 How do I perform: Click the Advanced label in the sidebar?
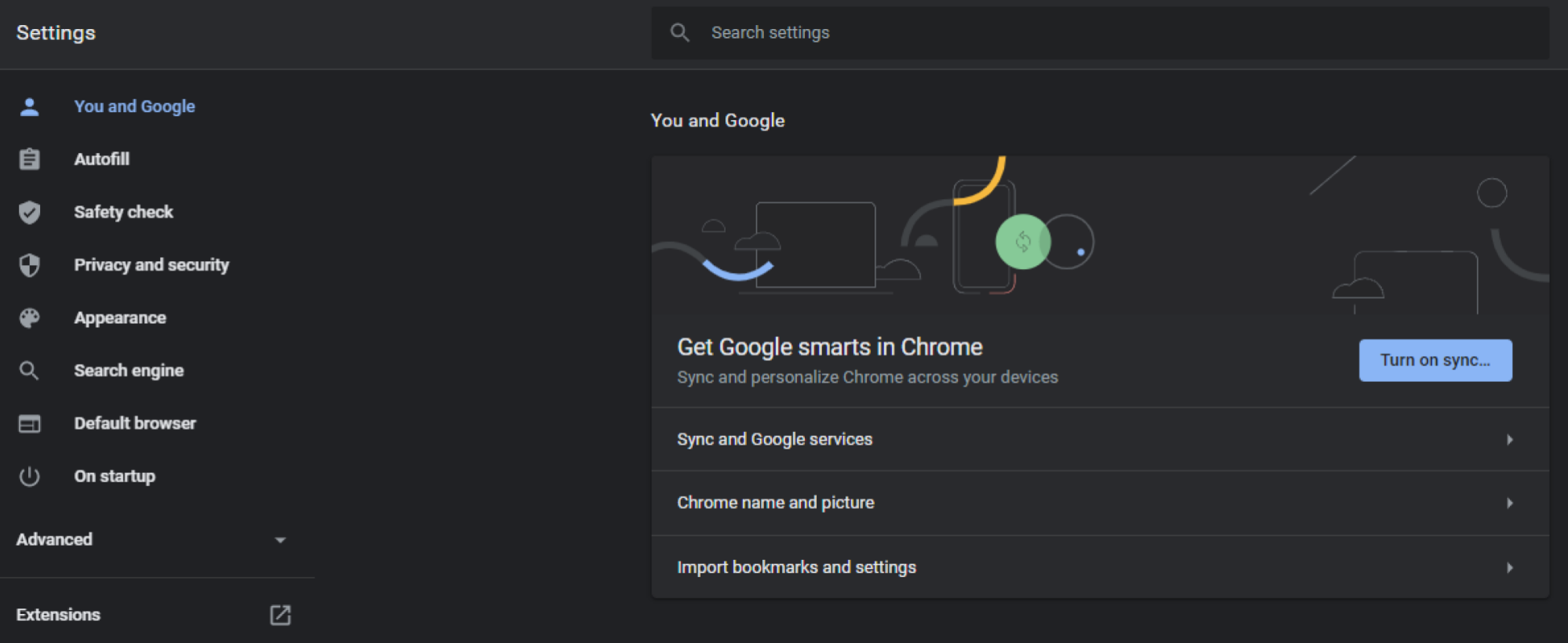click(54, 539)
